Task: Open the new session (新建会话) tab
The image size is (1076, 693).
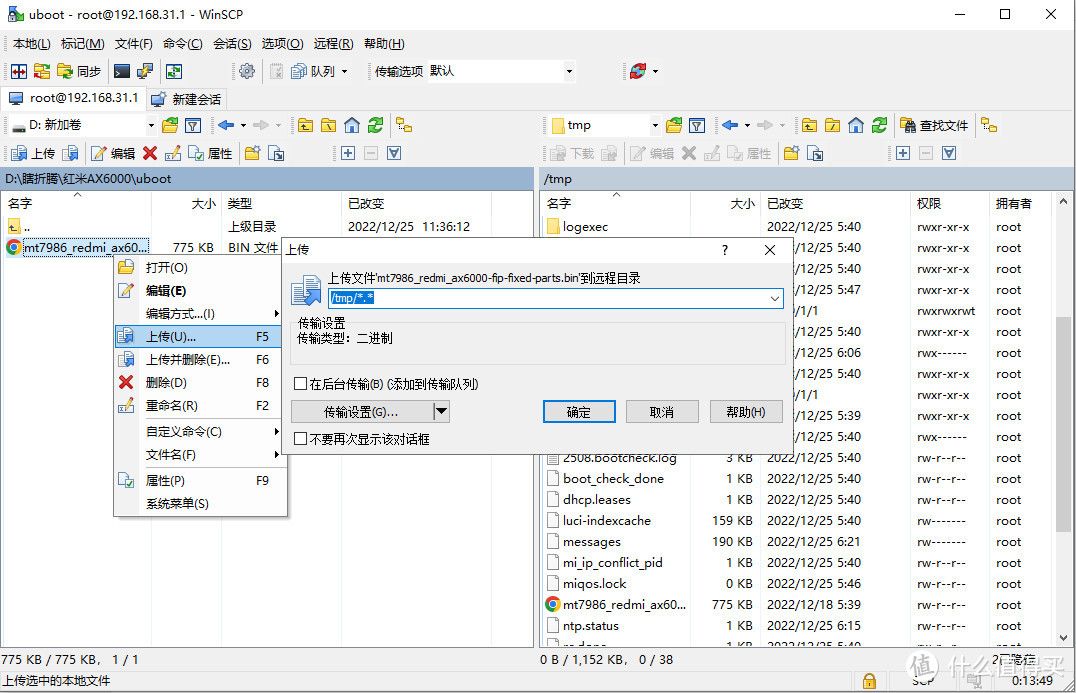Action: tap(186, 99)
